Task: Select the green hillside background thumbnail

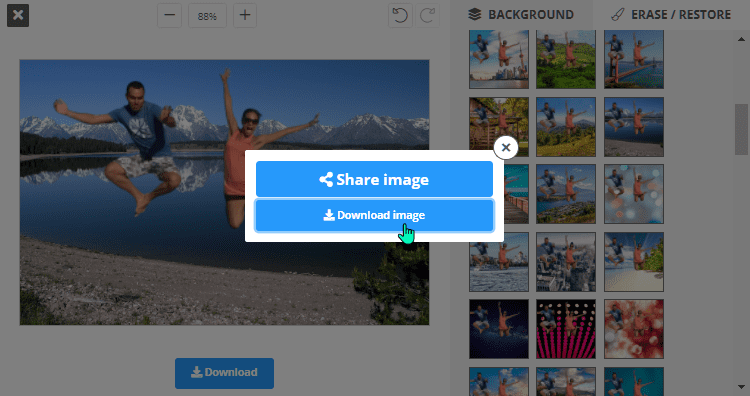Action: 566,59
